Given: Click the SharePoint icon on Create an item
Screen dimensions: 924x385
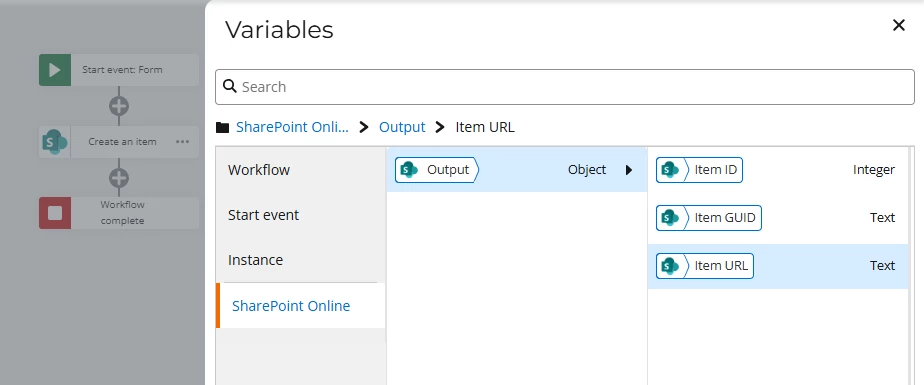Looking at the screenshot, I should (x=55, y=142).
